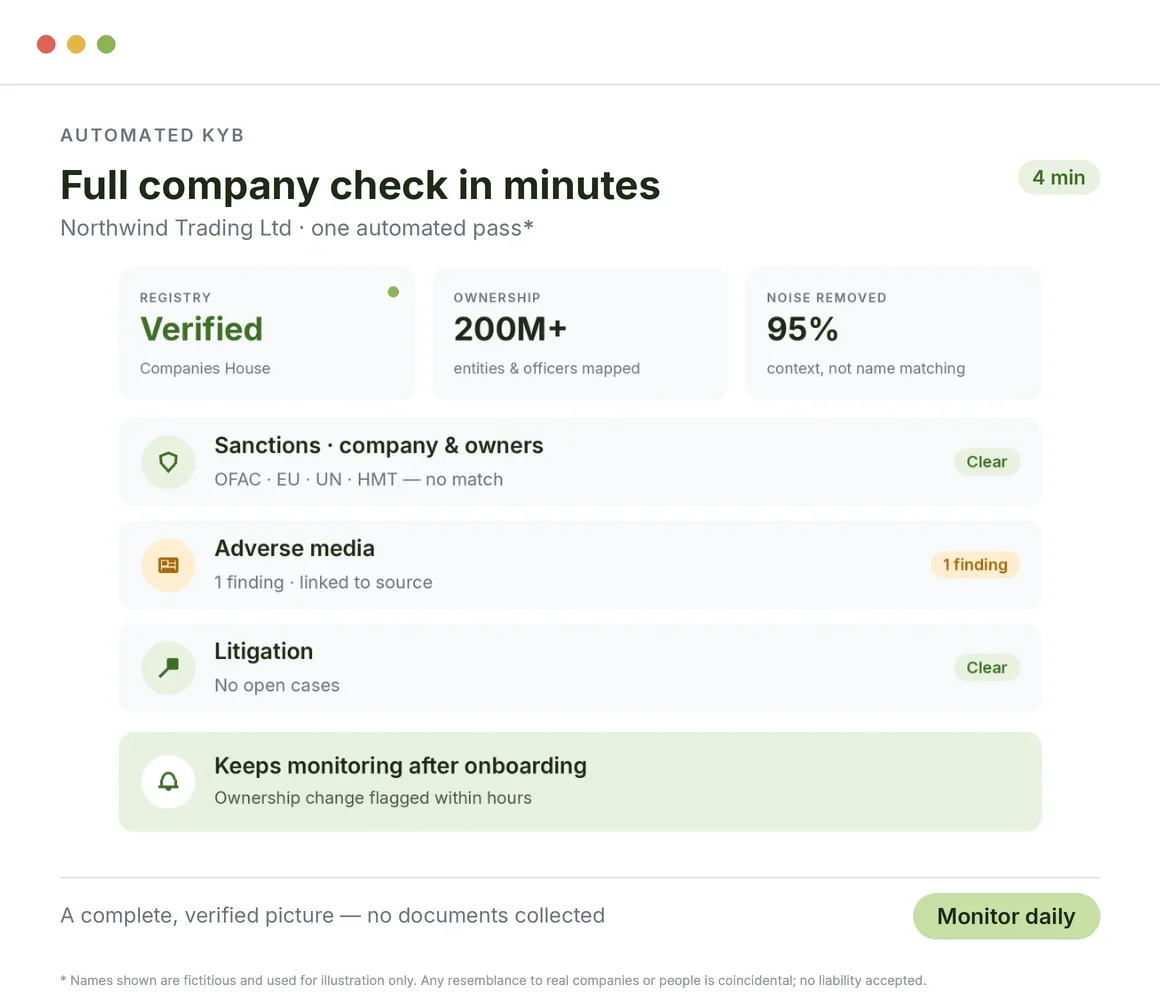Click the Clear badge on Sanctions row
This screenshot has width=1160, height=1000.
pos(987,462)
